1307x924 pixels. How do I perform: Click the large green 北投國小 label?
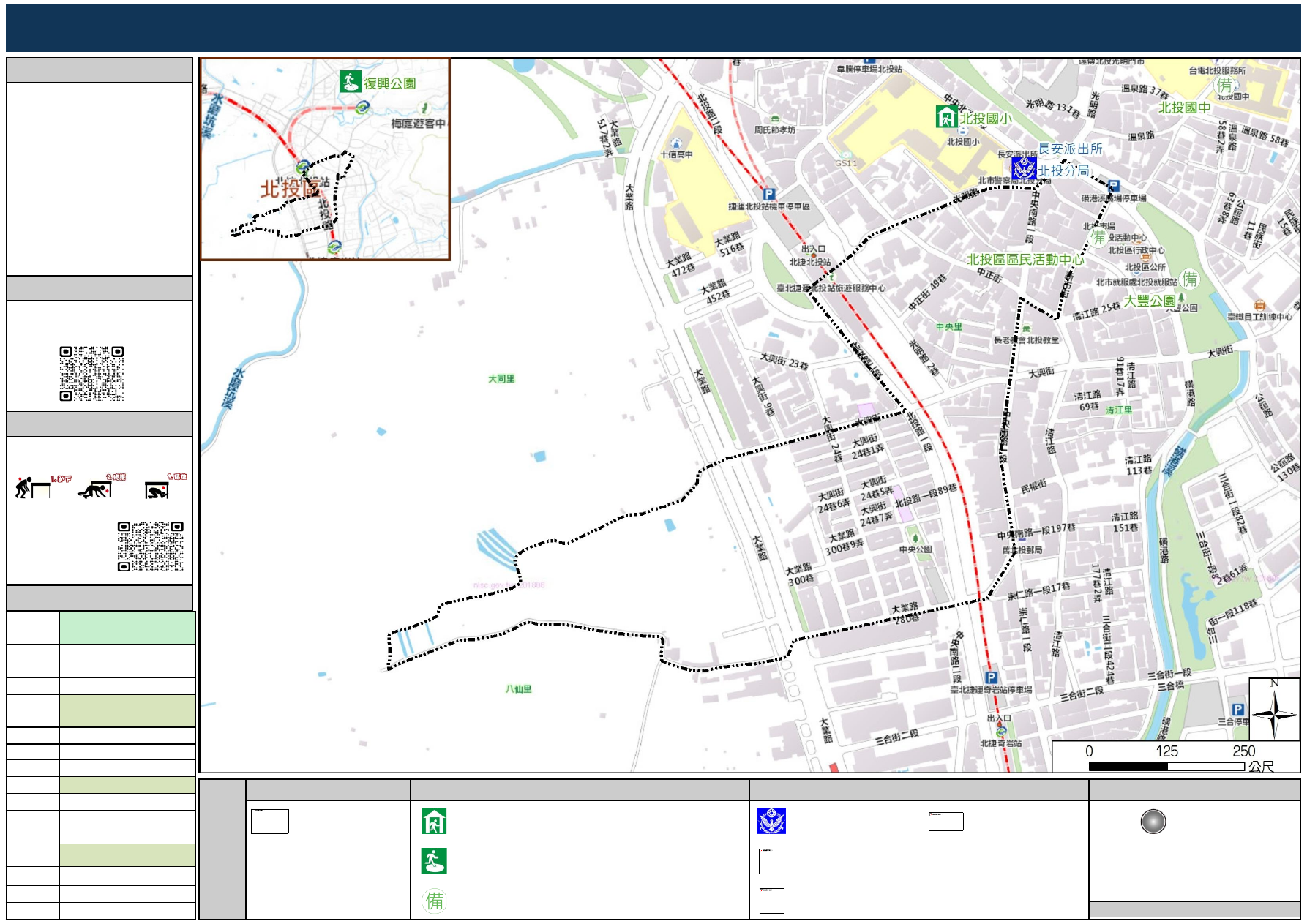[x=986, y=118]
